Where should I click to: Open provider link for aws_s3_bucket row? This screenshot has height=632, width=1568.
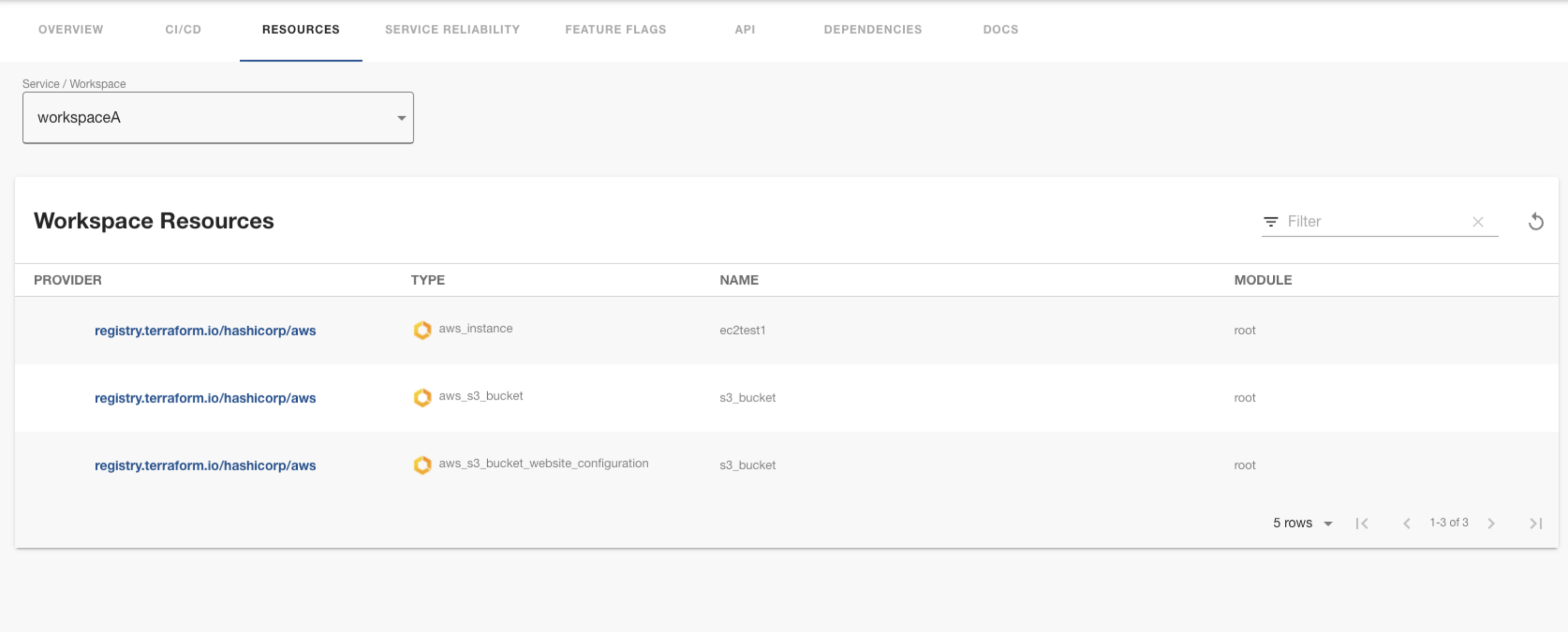click(x=205, y=398)
